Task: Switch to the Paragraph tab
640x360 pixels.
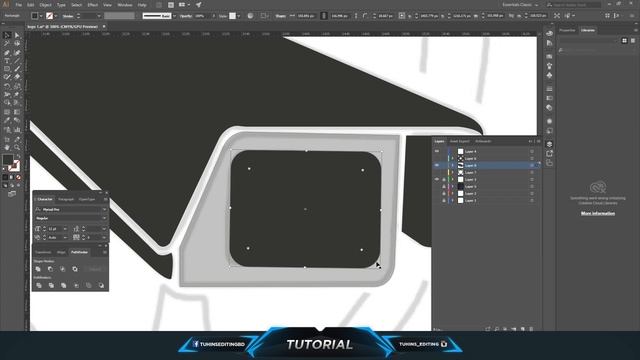Action: tap(66, 199)
